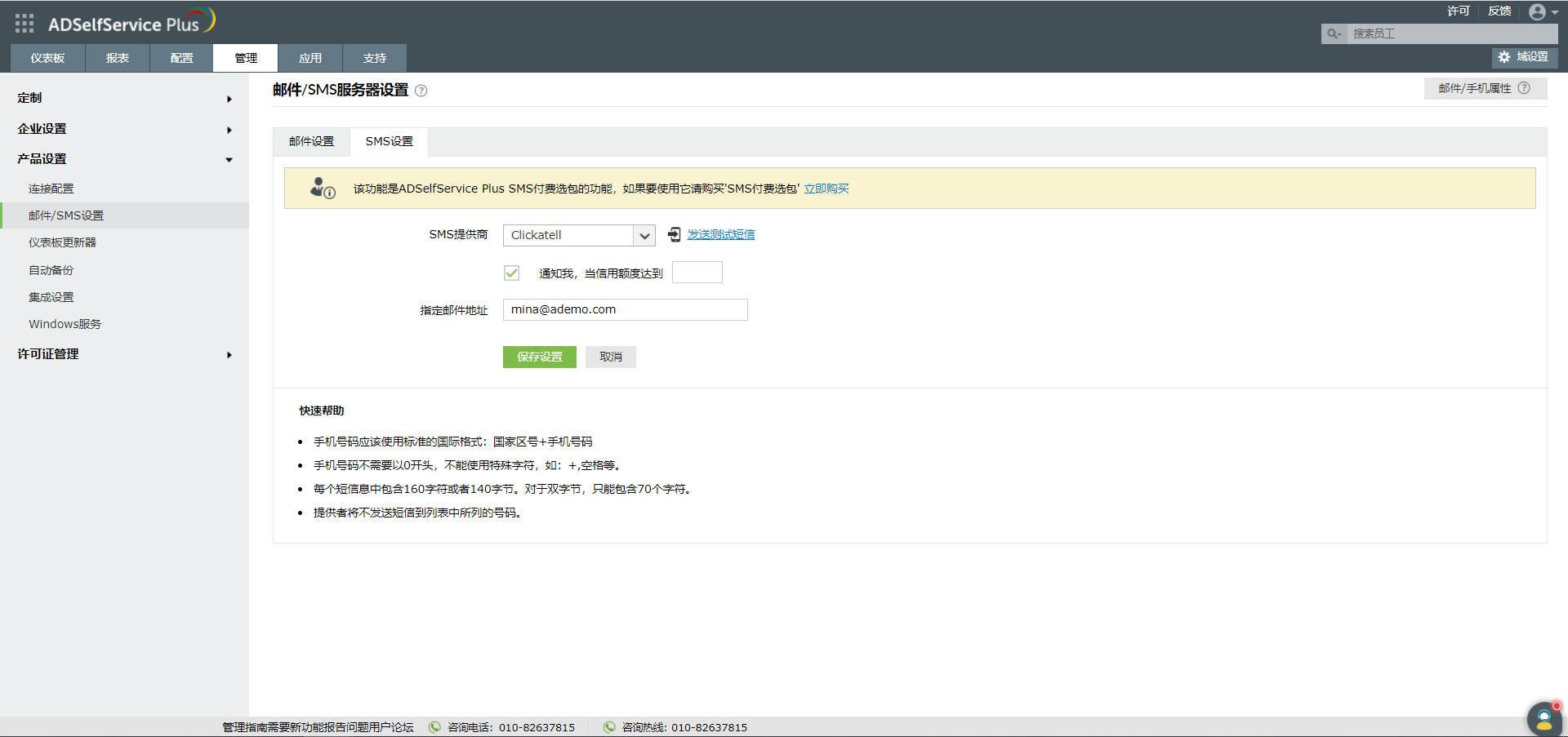Open the 支持 main tab
1568x737 pixels.
375,58
